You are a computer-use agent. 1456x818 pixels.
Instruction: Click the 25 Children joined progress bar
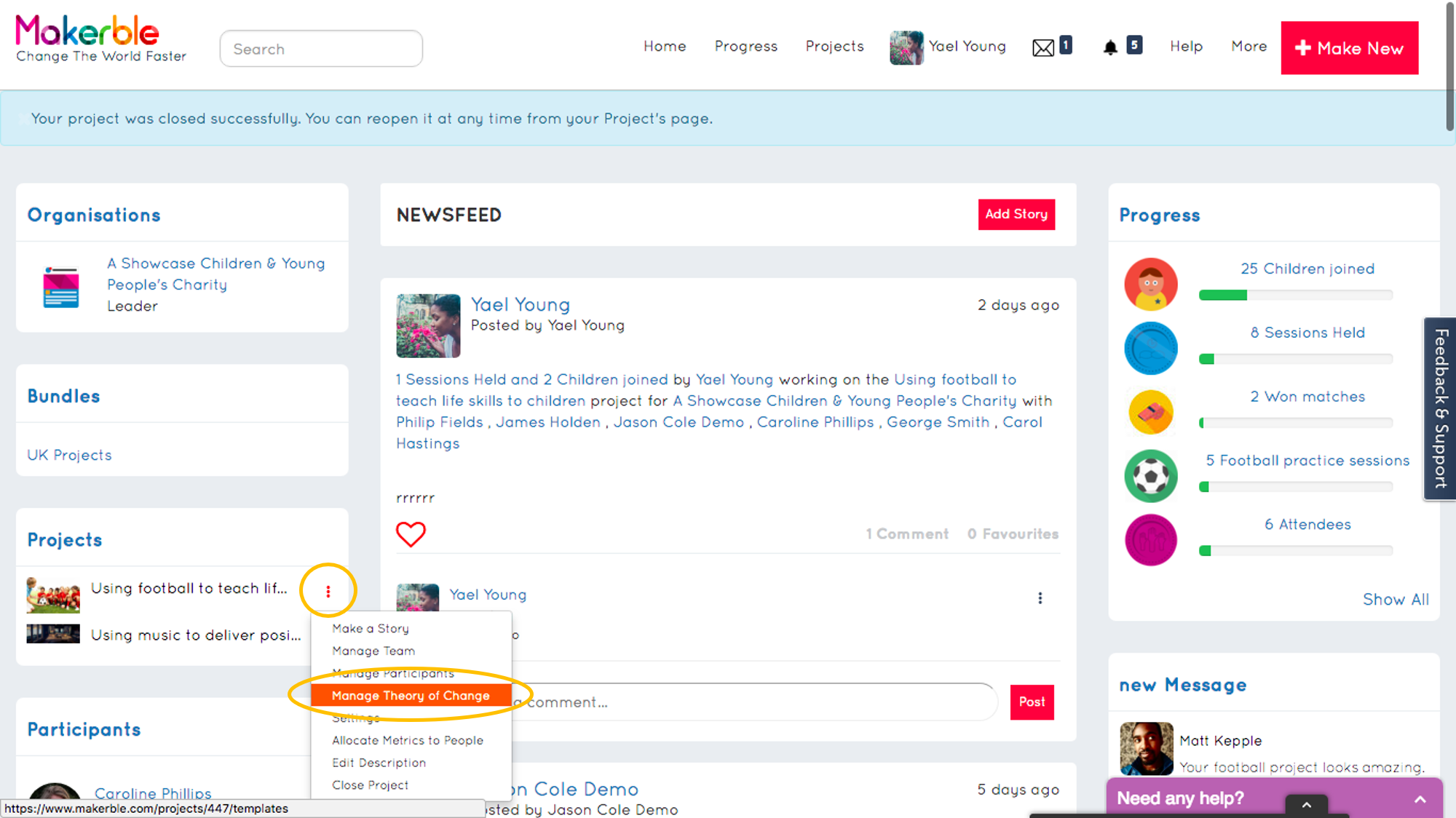[x=1295, y=295]
